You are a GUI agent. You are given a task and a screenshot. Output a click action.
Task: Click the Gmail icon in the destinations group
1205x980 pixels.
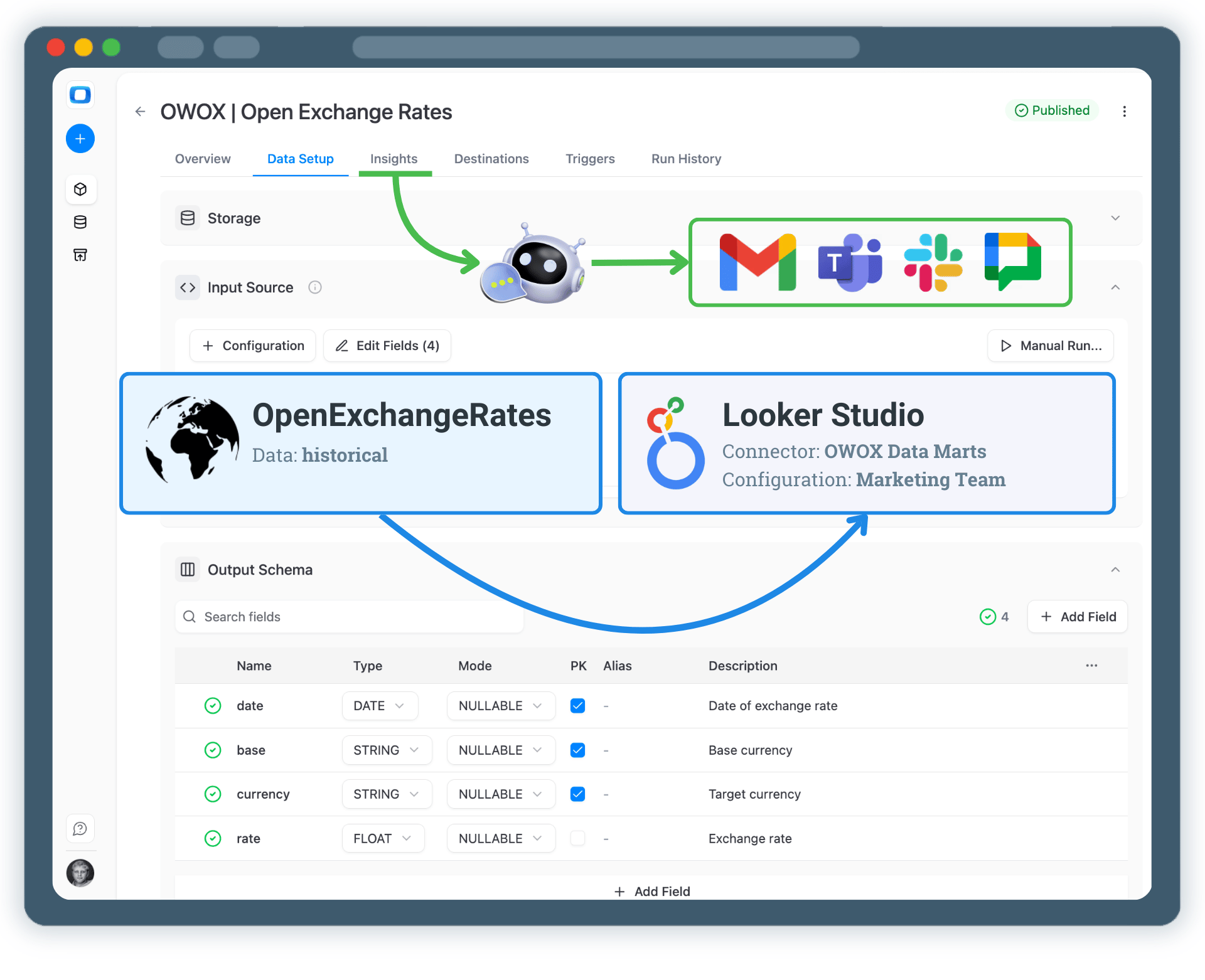[756, 262]
